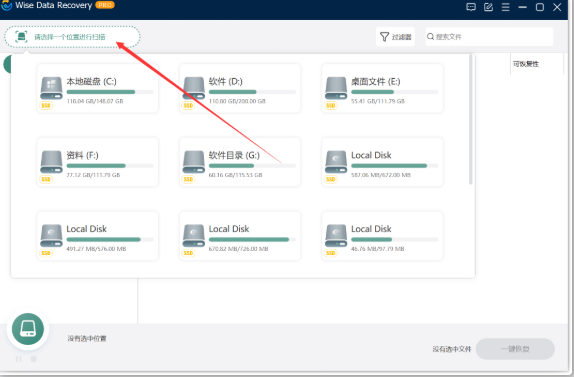
Task: Click the usage bar of 本地磁盘 (C:)
Action: pyautogui.click(x=110, y=92)
